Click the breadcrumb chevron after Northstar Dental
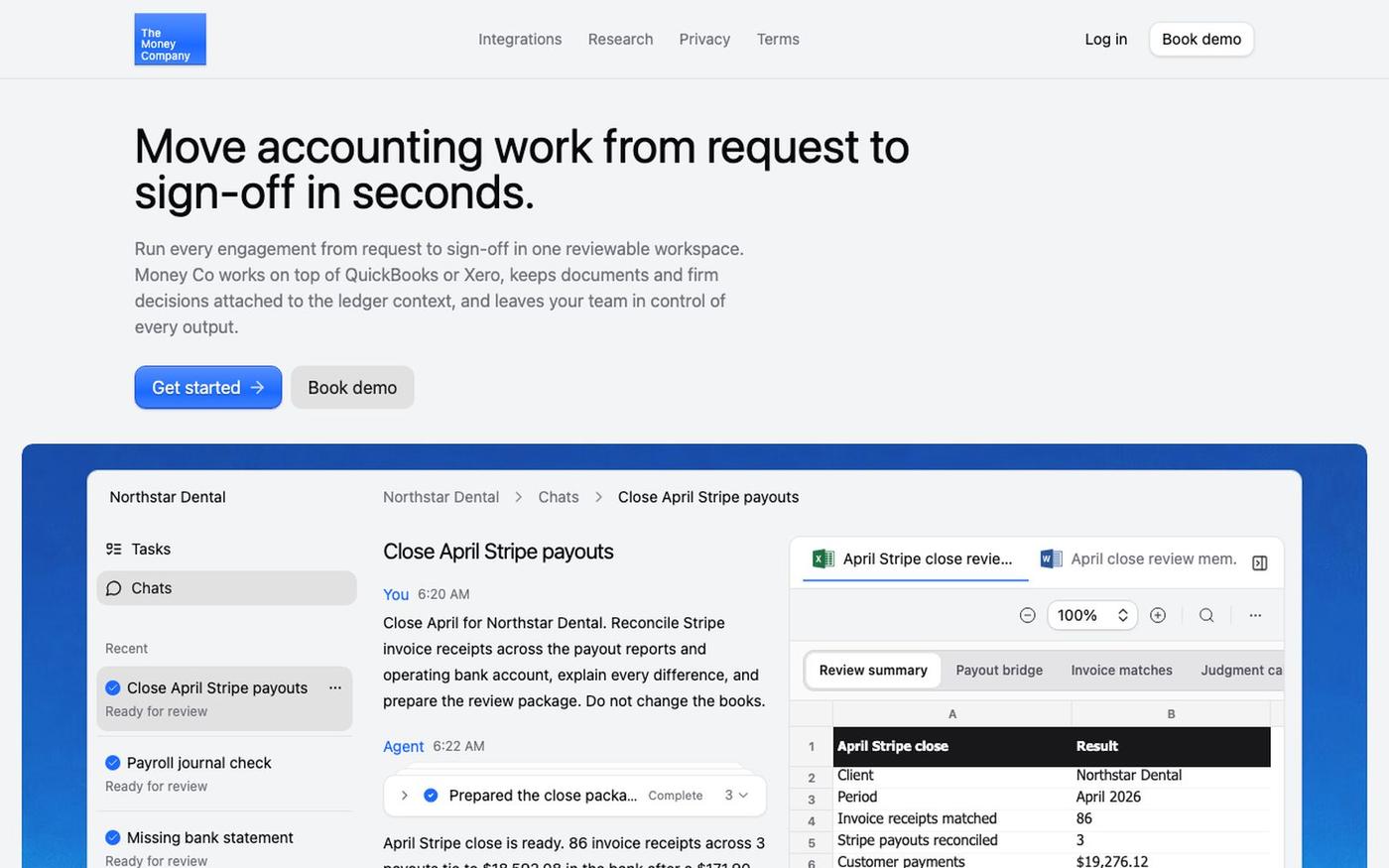The image size is (1389, 868). (519, 497)
